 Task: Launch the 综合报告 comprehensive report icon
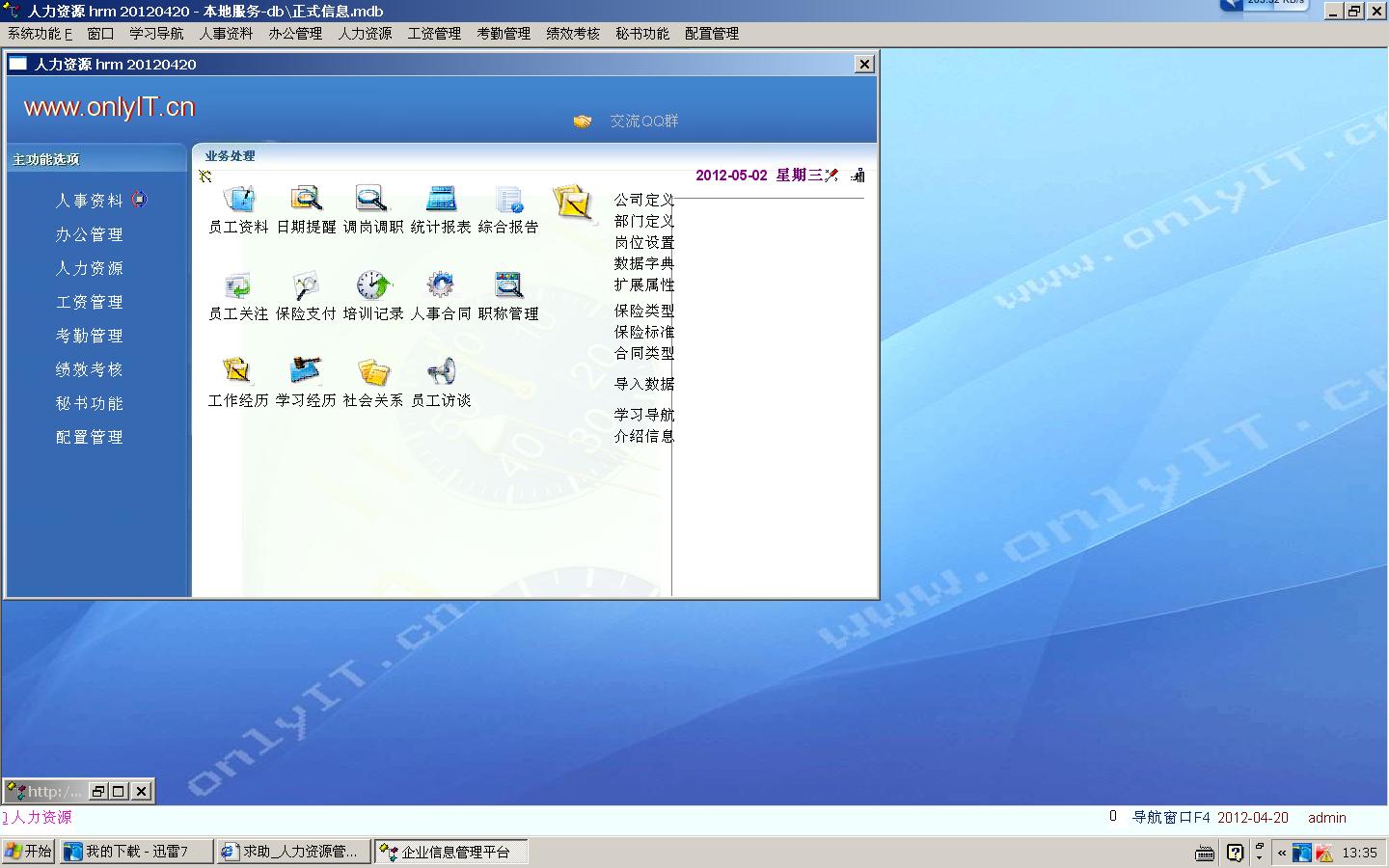click(x=508, y=201)
